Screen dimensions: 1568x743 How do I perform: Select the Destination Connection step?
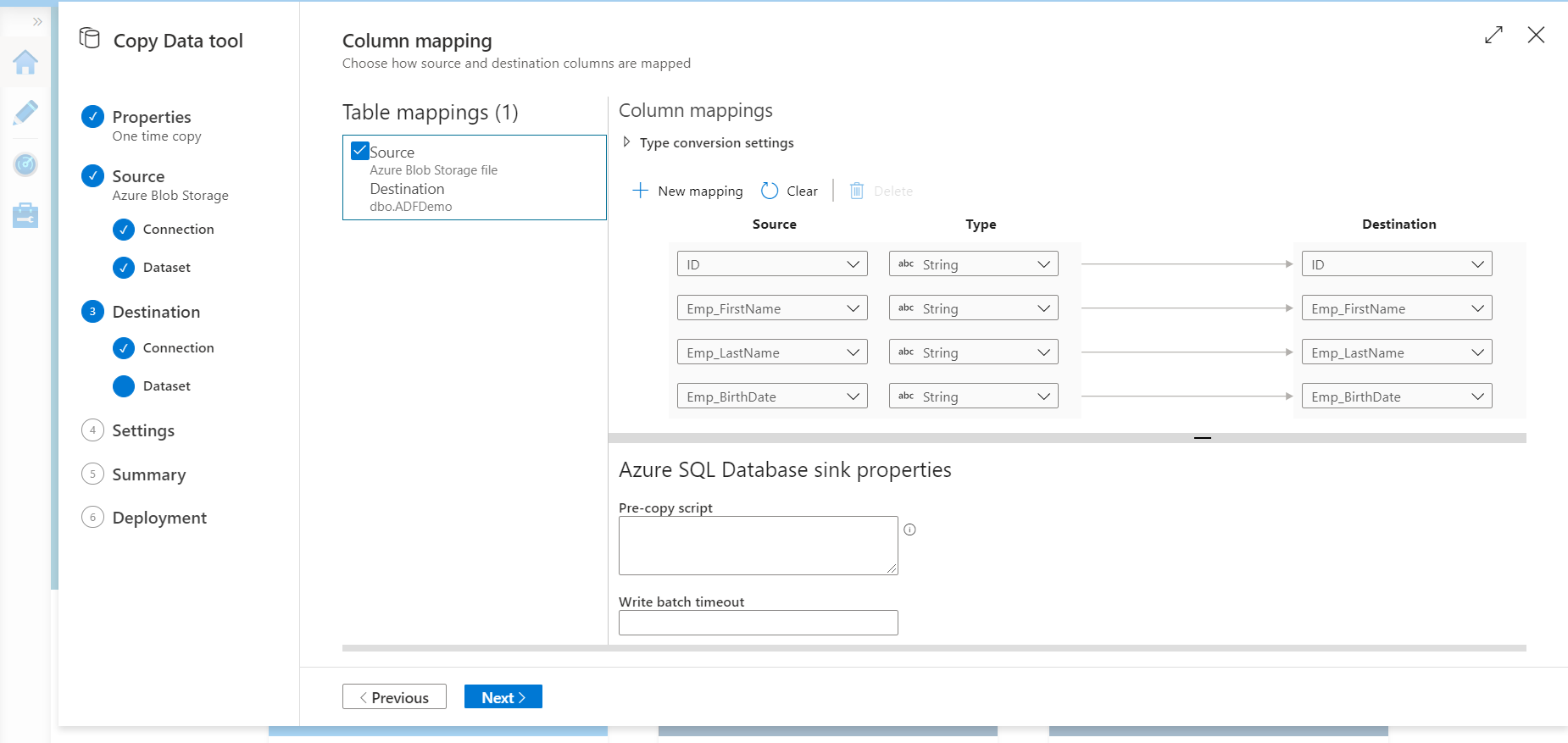(x=178, y=348)
